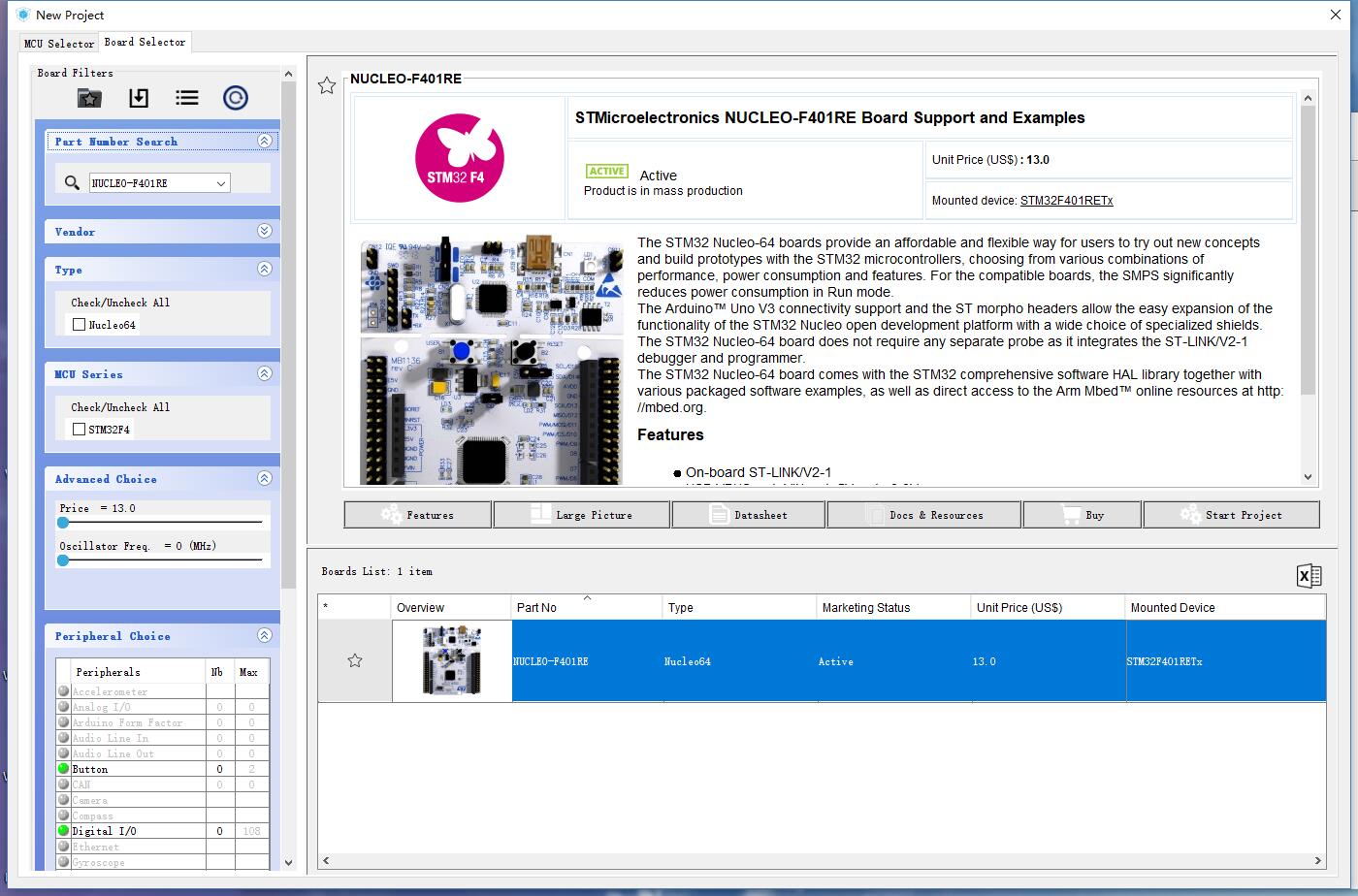Screen dimensions: 1358x896
Task: Switch to the MCU Selector tab
Action: point(58,43)
